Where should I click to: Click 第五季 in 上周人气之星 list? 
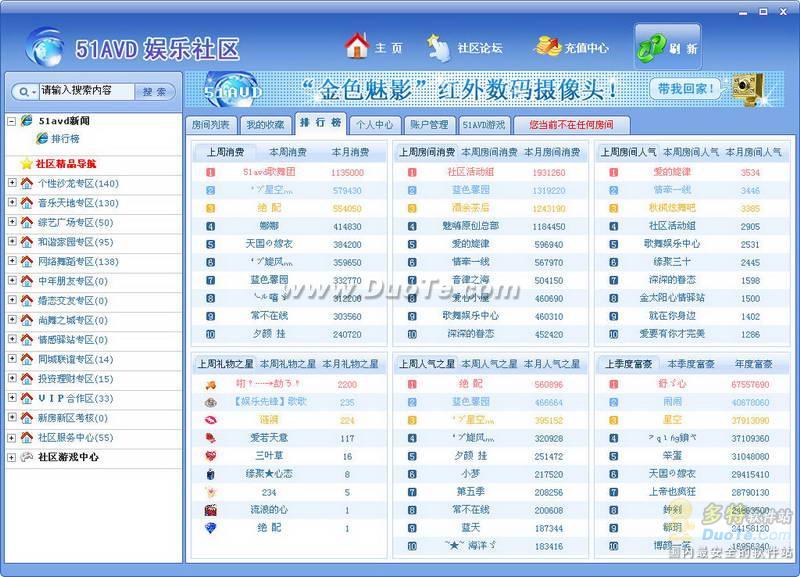click(x=470, y=492)
